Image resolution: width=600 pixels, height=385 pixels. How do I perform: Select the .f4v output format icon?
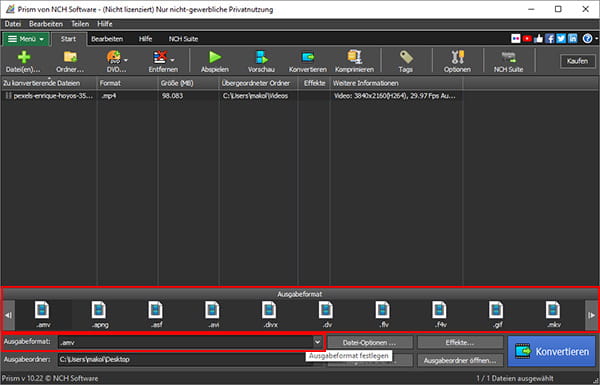coord(440,315)
